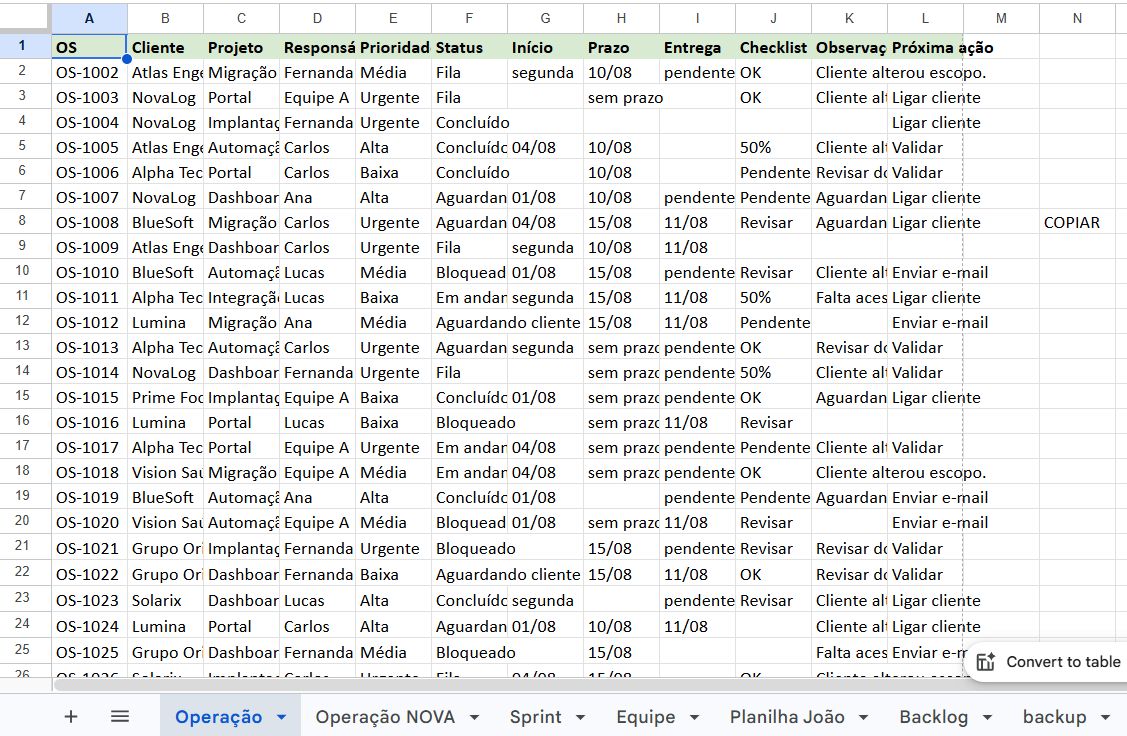Click the Convert to table button
Image resolution: width=1127 pixels, height=736 pixels.
[x=1050, y=662]
